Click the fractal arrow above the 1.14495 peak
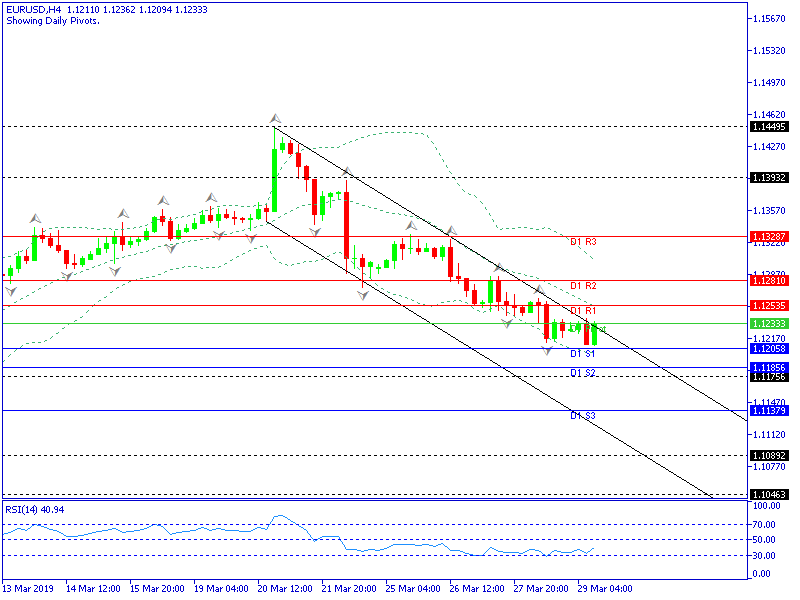This screenshot has width=800, height=600. tap(276, 118)
